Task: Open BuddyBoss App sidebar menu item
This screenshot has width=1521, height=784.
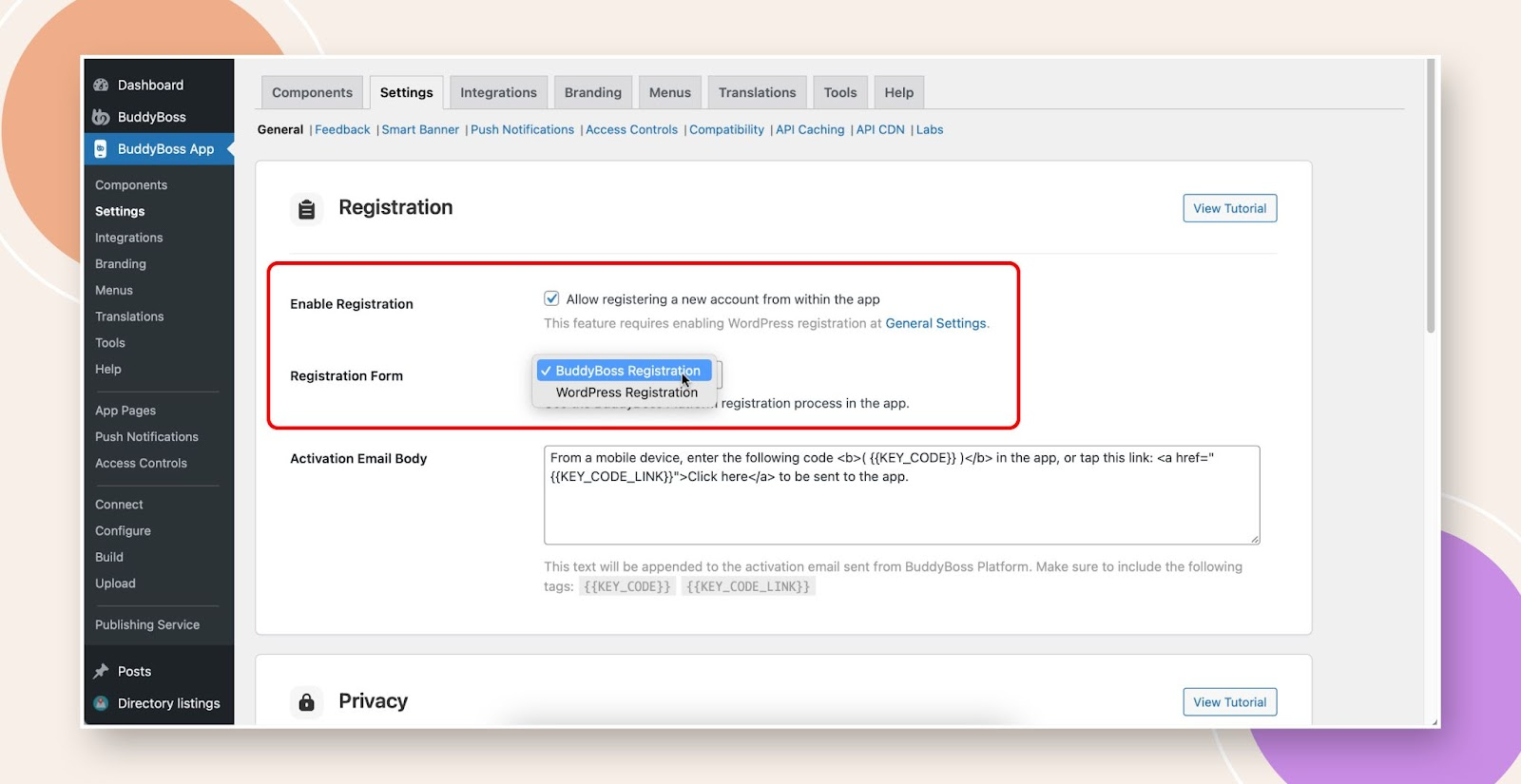Action: 159,149
